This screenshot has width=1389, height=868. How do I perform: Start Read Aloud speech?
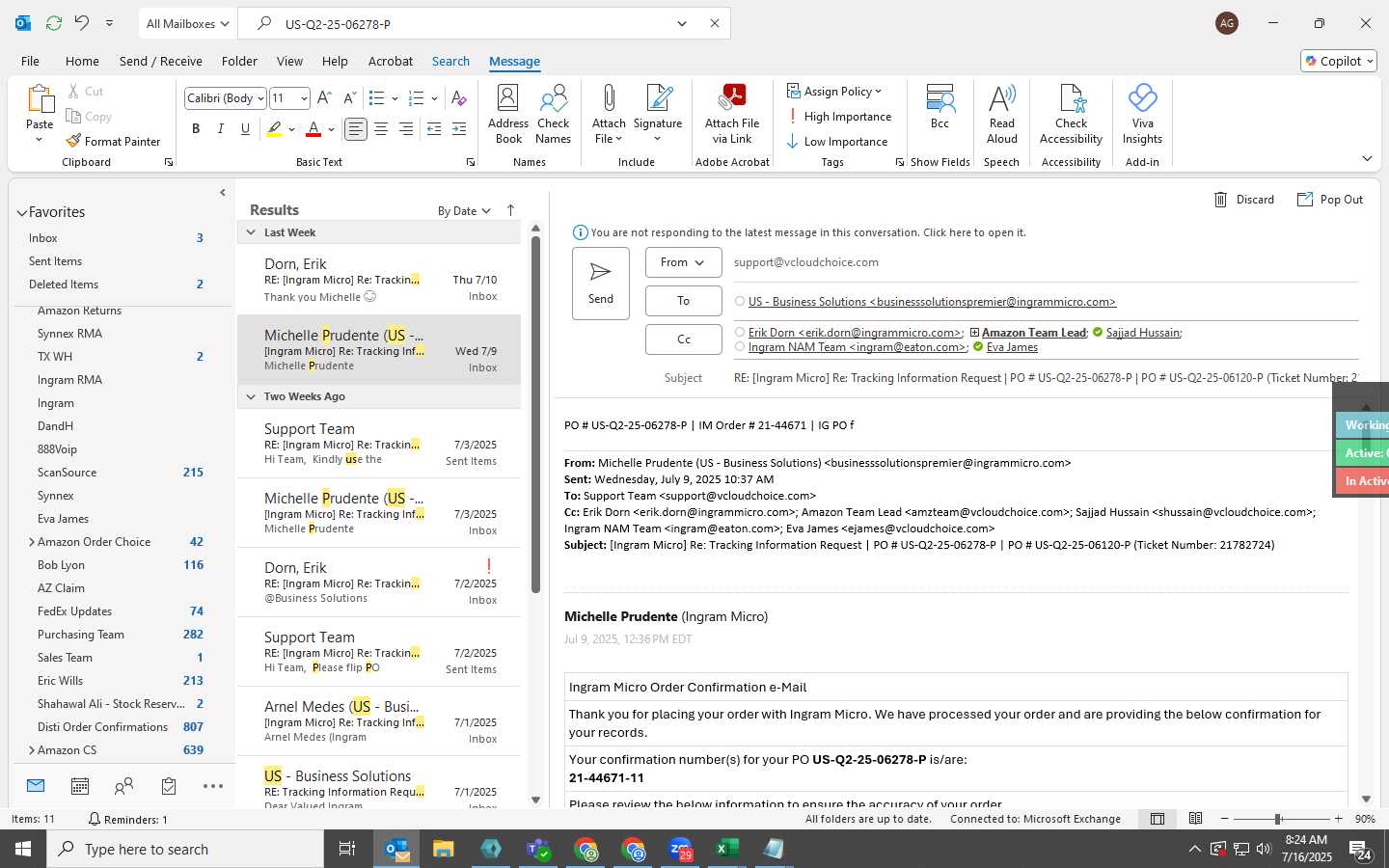pyautogui.click(x=1002, y=115)
